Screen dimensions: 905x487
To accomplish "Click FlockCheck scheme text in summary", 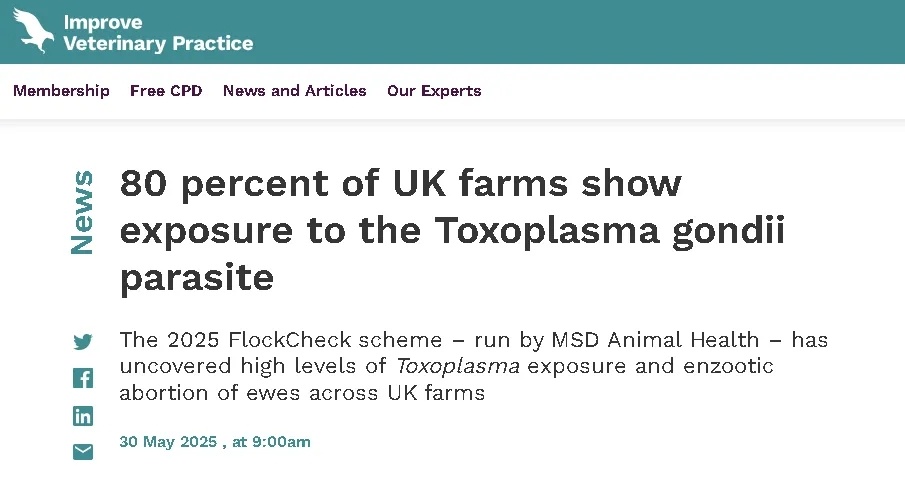I will click(290, 340).
